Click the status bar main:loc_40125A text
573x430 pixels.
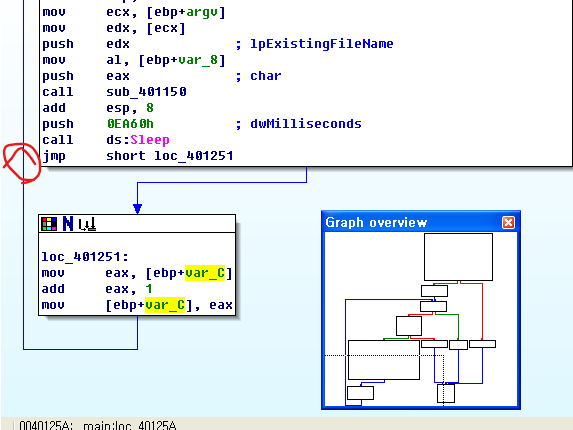(x=130, y=425)
